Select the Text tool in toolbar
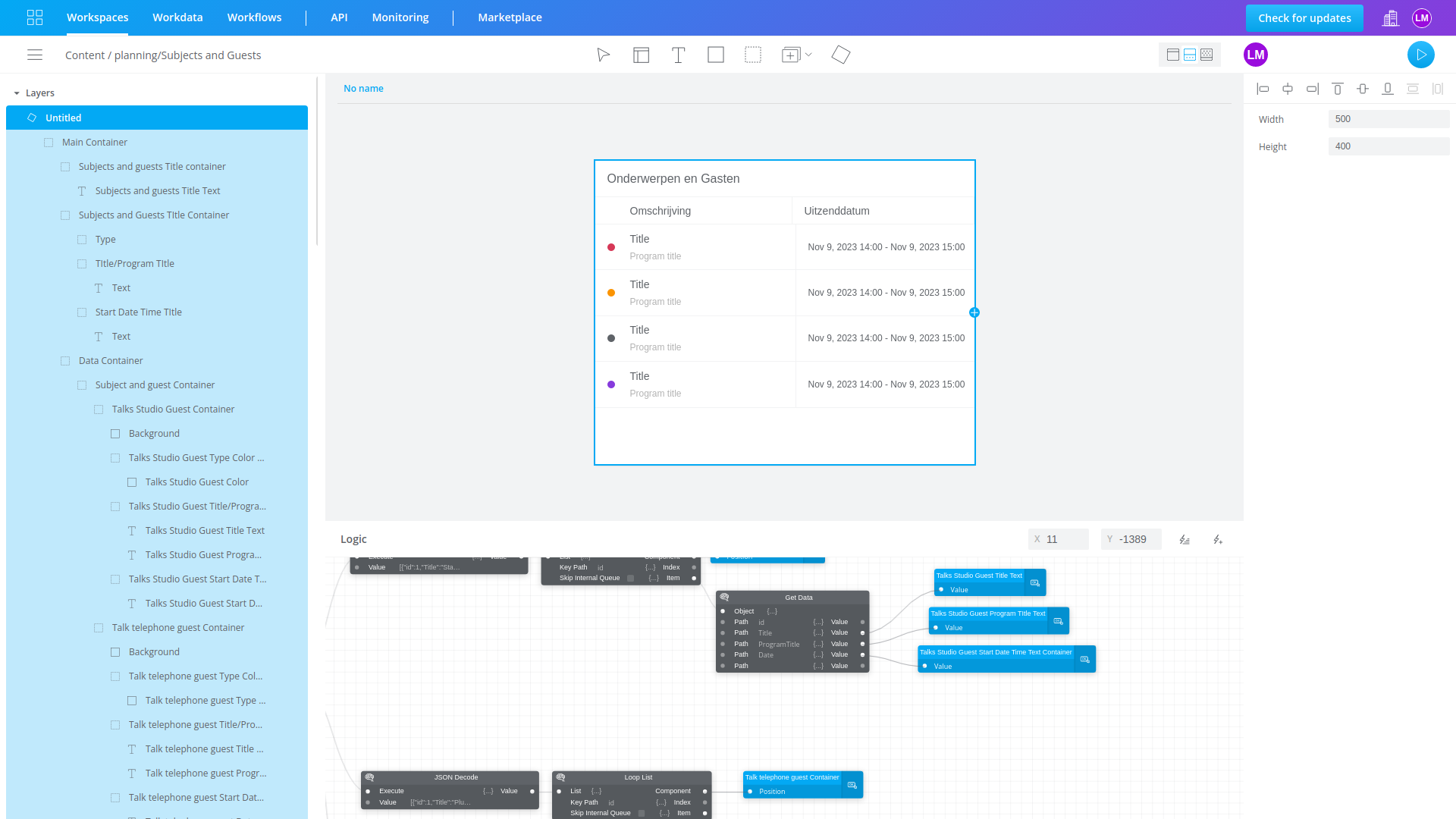 click(x=678, y=55)
